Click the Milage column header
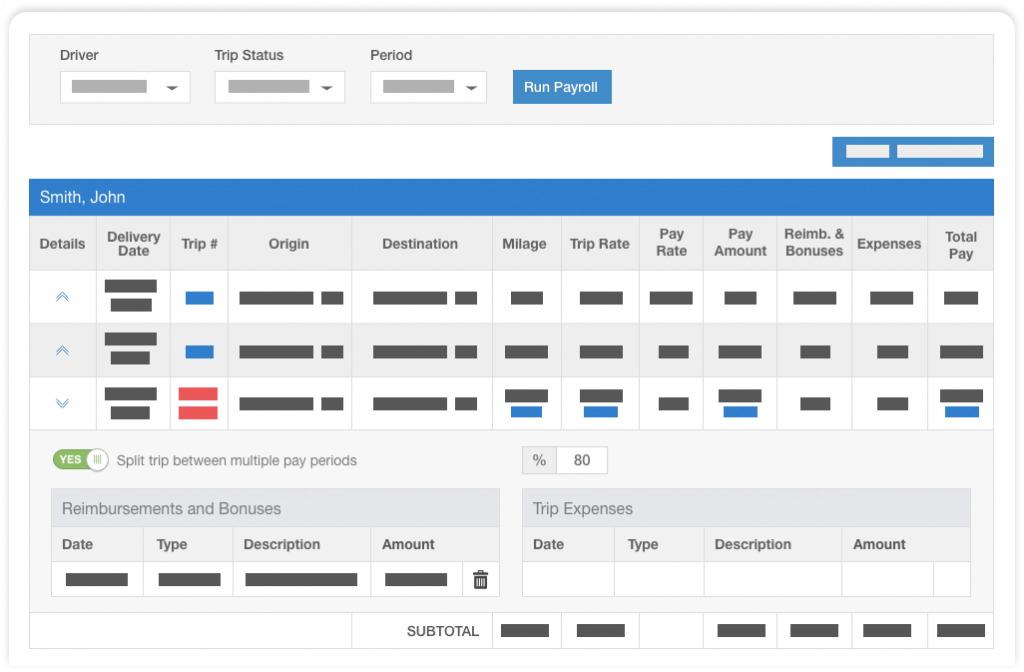The height and width of the screenshot is (672, 1024). click(x=524, y=244)
